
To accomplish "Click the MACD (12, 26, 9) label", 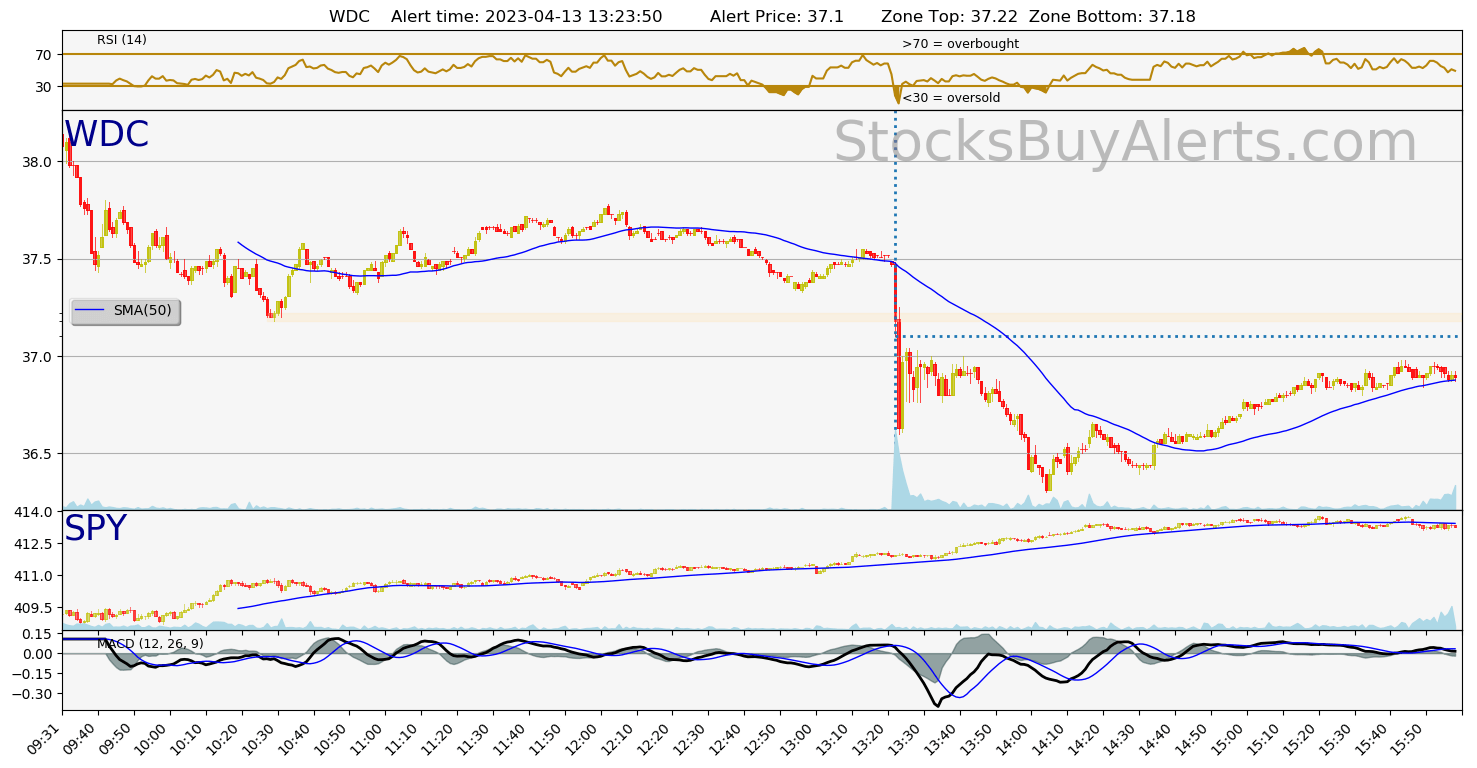I will (150, 644).
